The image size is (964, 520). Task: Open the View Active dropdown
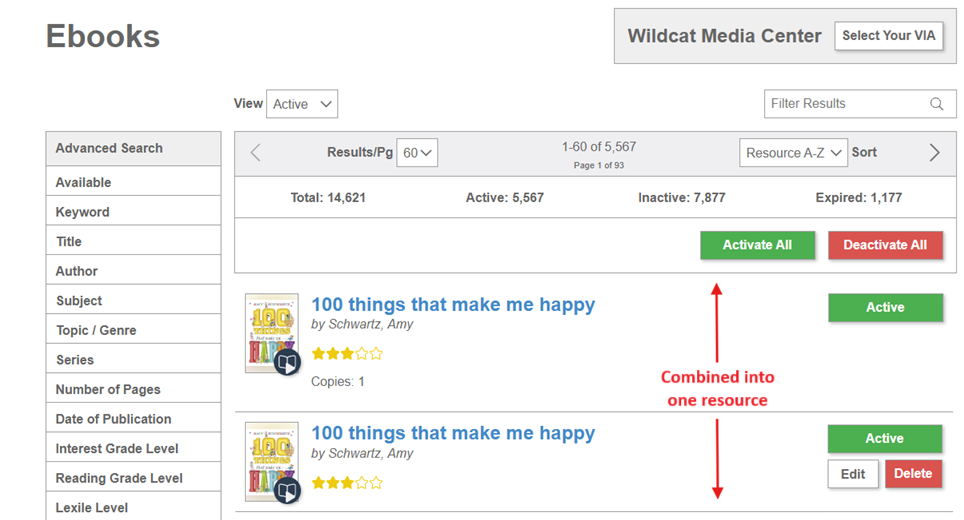pos(302,104)
